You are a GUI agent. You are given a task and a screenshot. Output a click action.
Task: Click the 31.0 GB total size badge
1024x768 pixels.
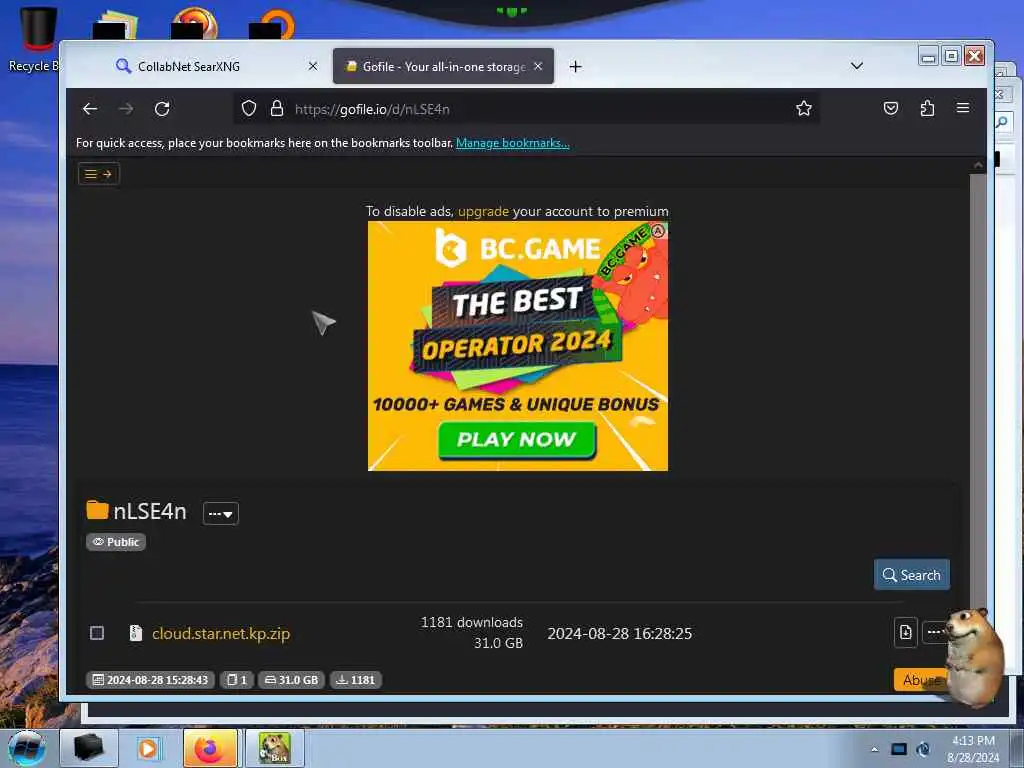[291, 680]
